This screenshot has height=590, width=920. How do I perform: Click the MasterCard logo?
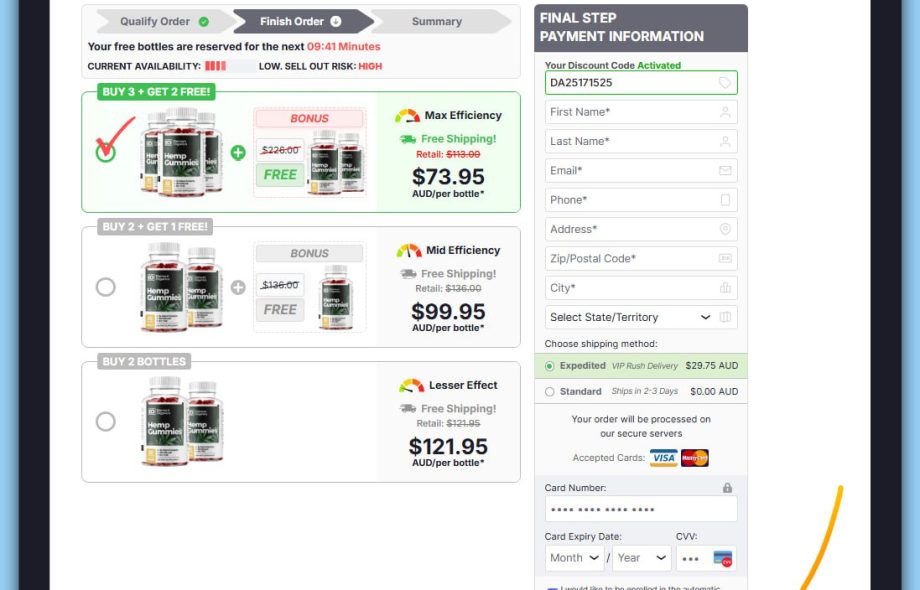point(695,458)
